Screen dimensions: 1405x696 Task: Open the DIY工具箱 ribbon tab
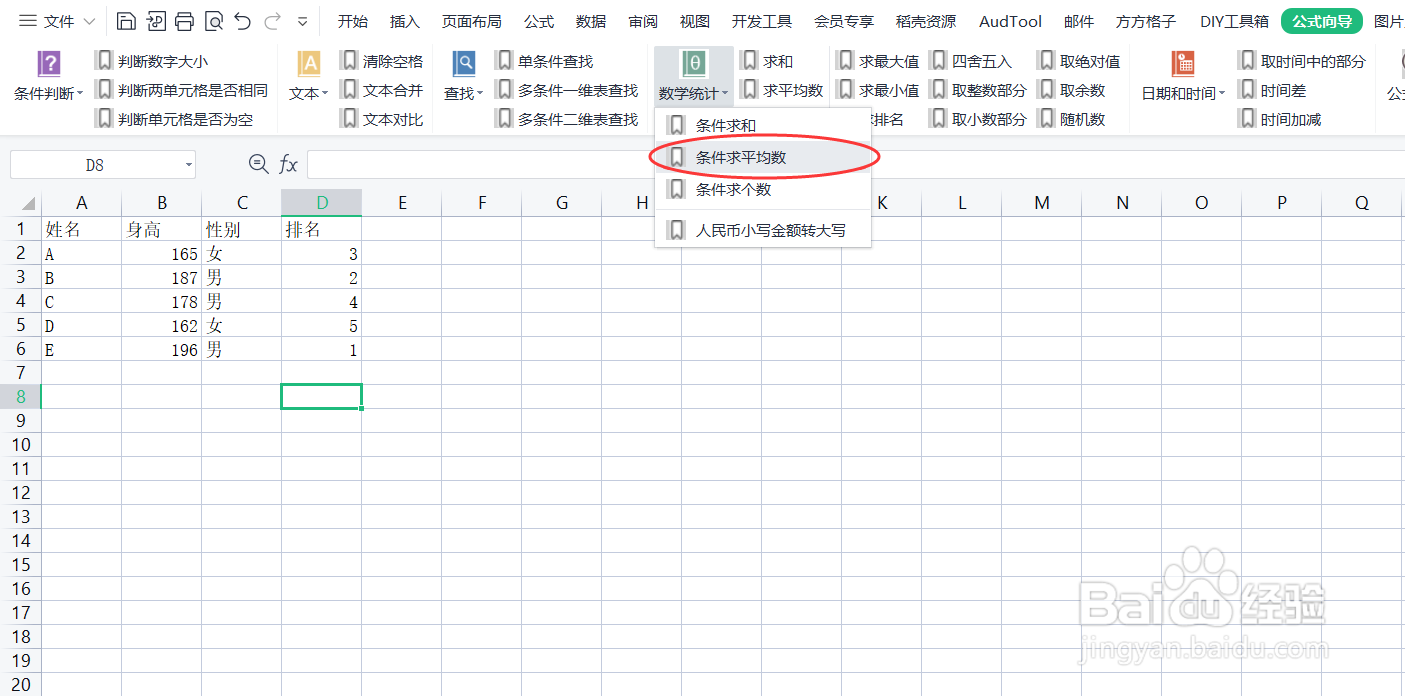1234,20
